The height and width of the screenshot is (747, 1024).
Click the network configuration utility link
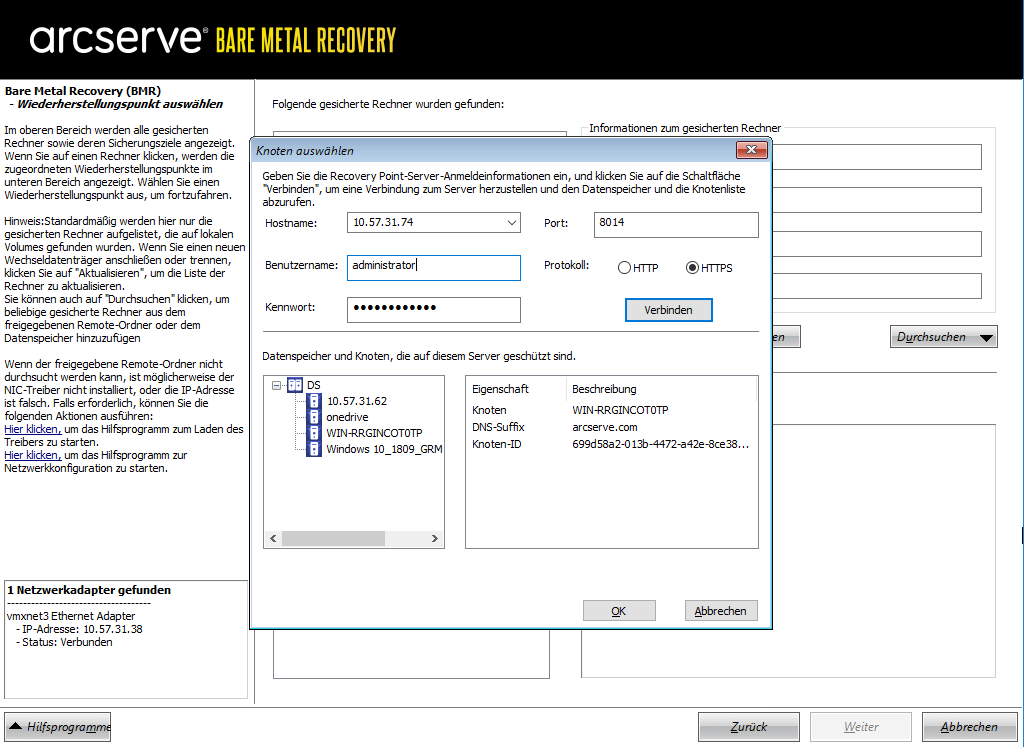33,455
